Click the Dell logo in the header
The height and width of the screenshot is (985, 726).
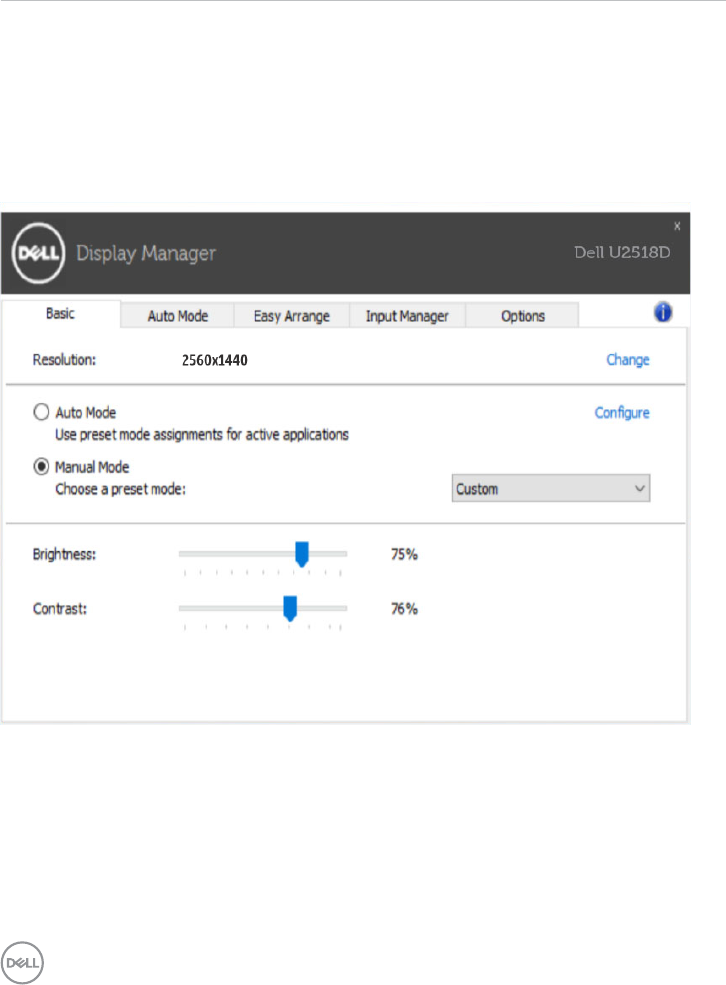point(39,253)
